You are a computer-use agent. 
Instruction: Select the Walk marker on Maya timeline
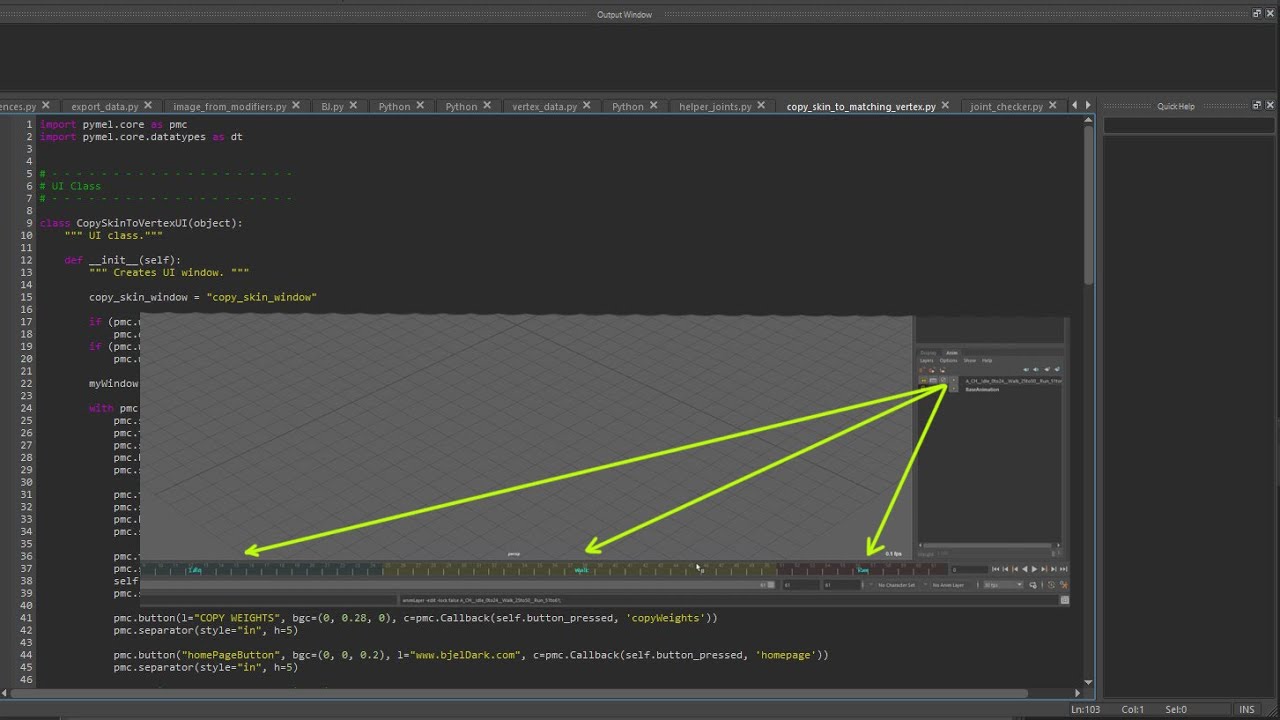[x=581, y=570]
